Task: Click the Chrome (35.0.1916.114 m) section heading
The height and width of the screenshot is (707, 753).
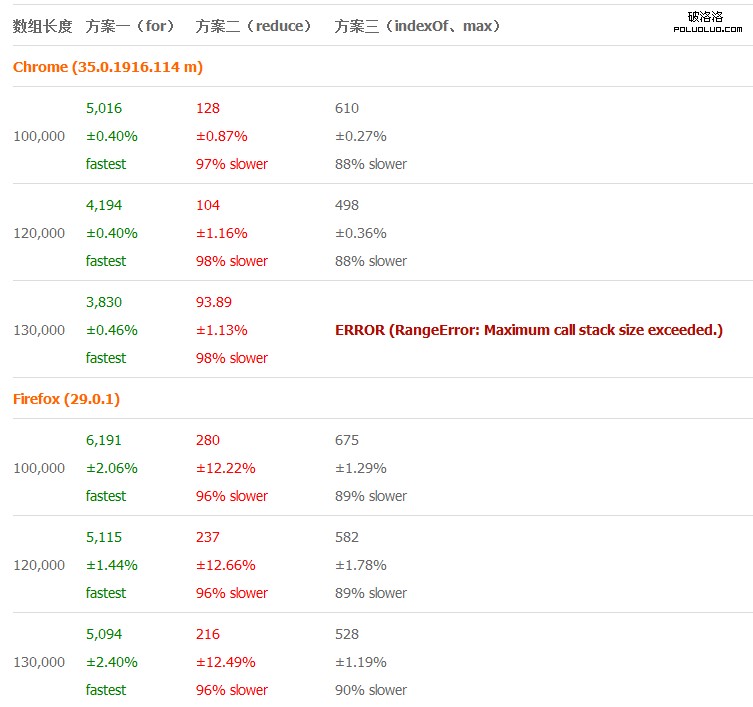Action: 108,67
